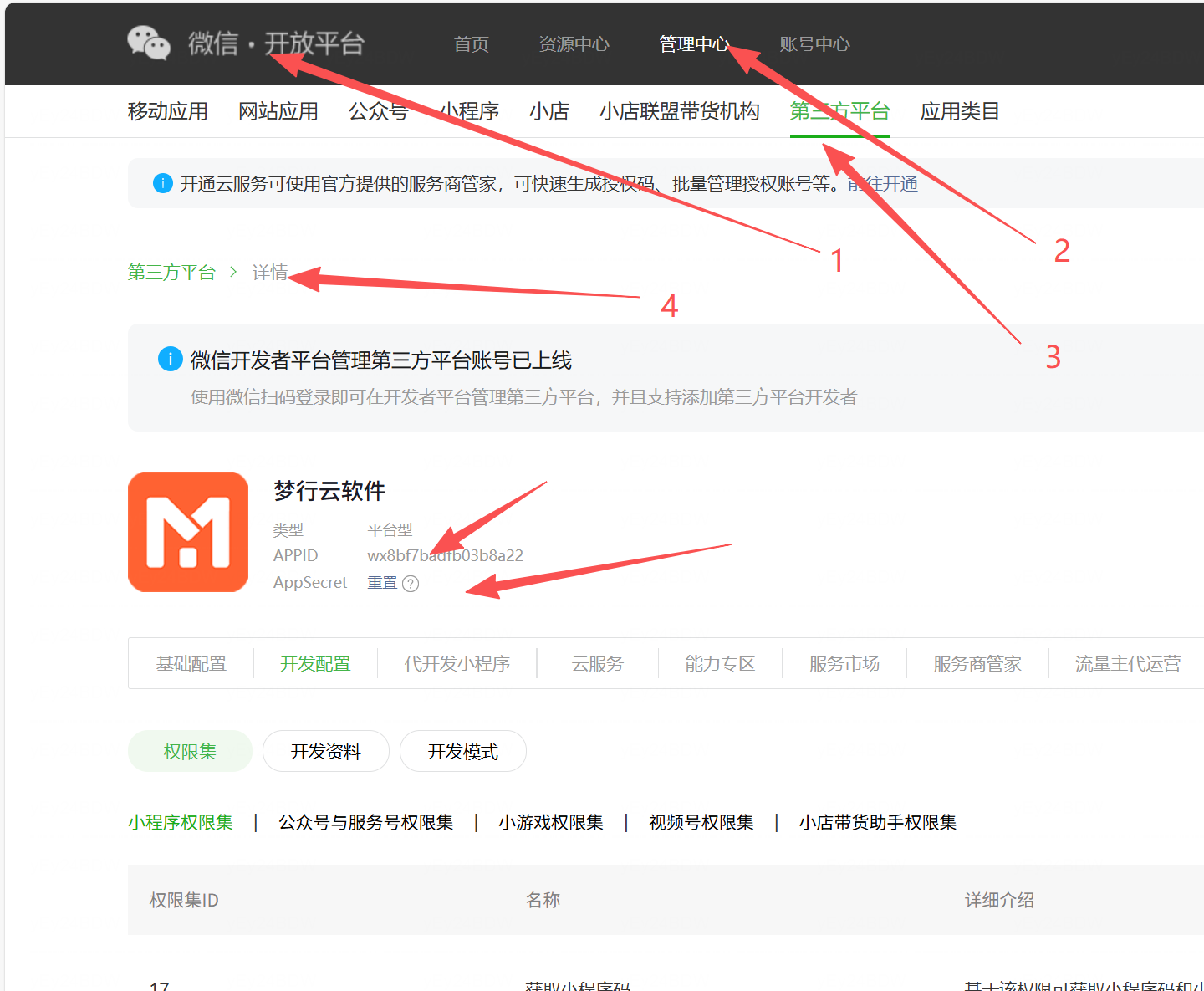1204x991 pixels.
Task: Click the blue info icon in 开通云服务 notice
Action: [x=163, y=183]
